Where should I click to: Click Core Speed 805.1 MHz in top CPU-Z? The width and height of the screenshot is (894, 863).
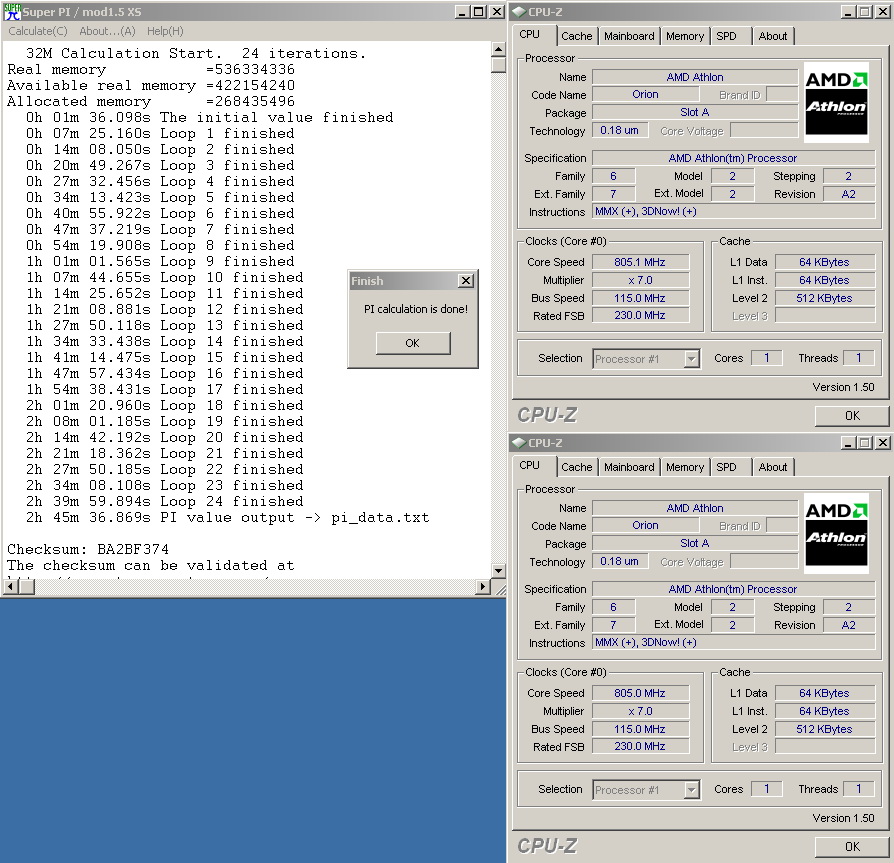pyautogui.click(x=640, y=262)
